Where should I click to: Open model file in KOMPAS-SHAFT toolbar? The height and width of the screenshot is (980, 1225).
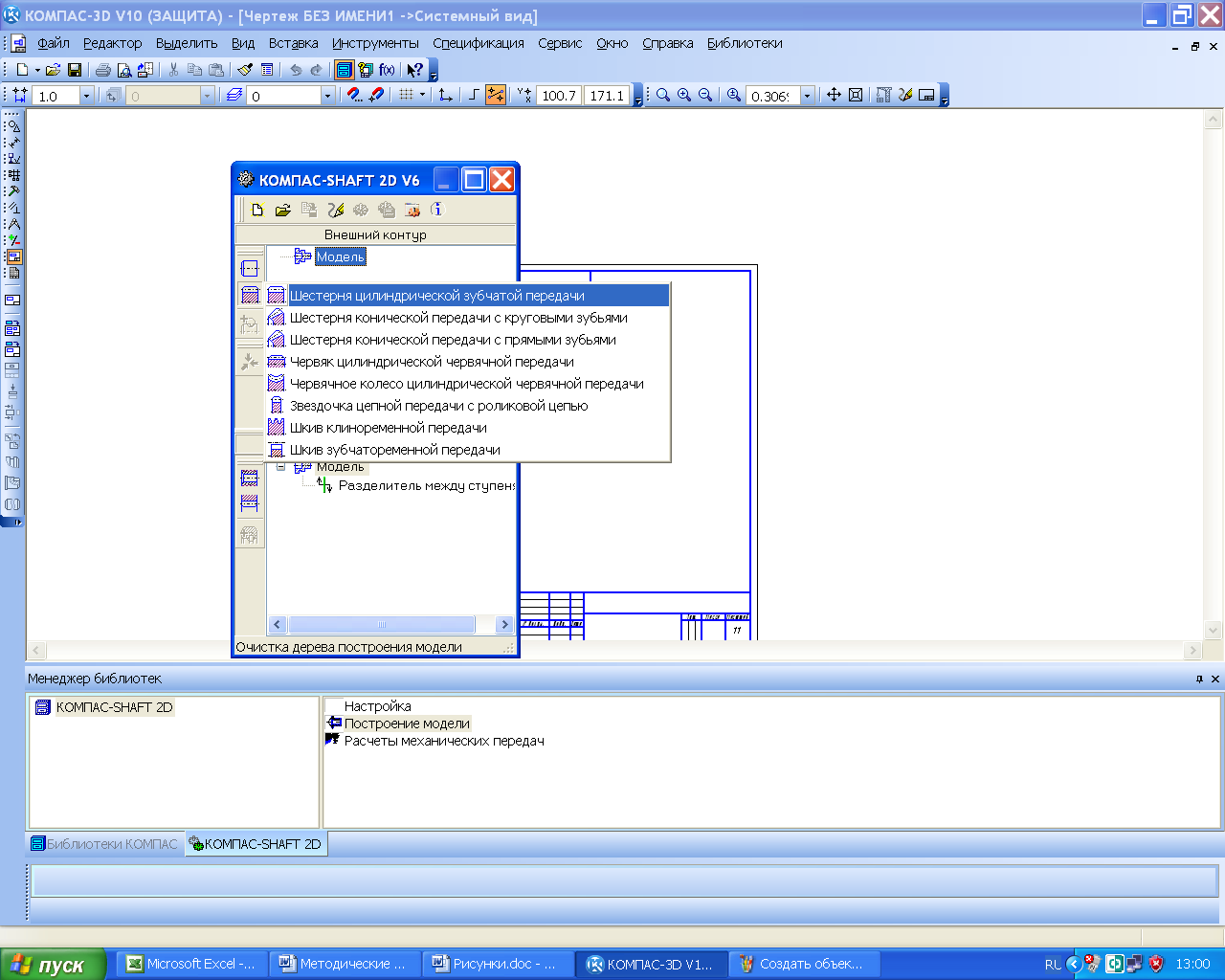[282, 211]
